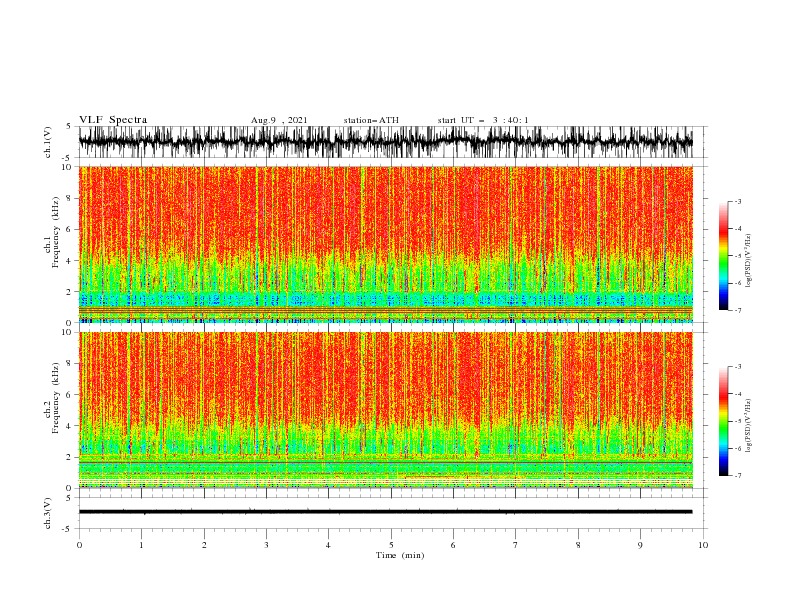Click the ch.1 colorbar 'log(PSD)(V²/Hz)' label
Screen dimensions: 792x612
pyautogui.click(x=748, y=261)
